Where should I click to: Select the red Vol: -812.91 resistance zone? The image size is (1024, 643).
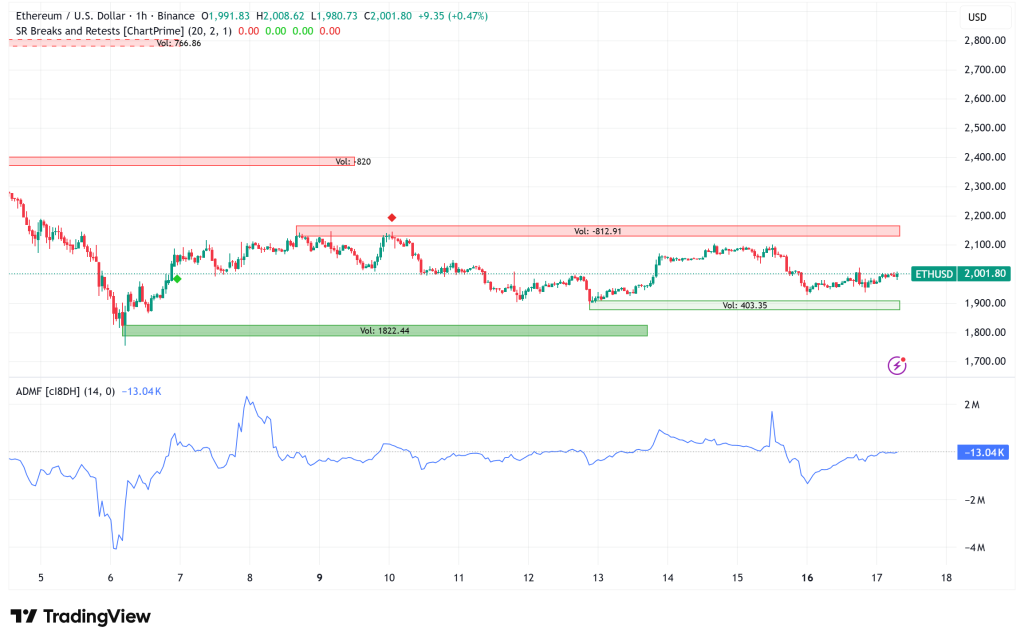click(x=600, y=231)
